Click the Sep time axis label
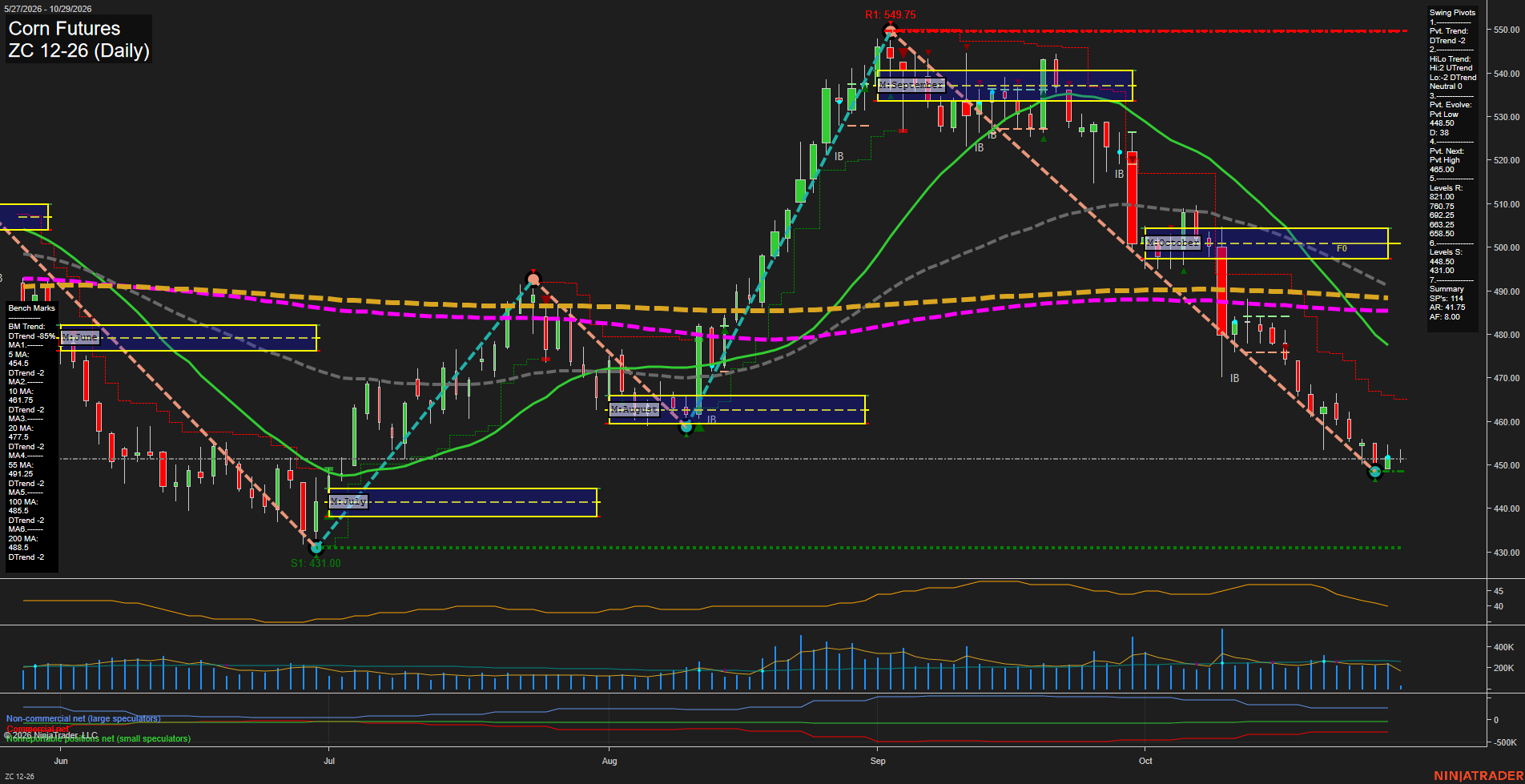This screenshot has height=784, width=1525. 878,761
